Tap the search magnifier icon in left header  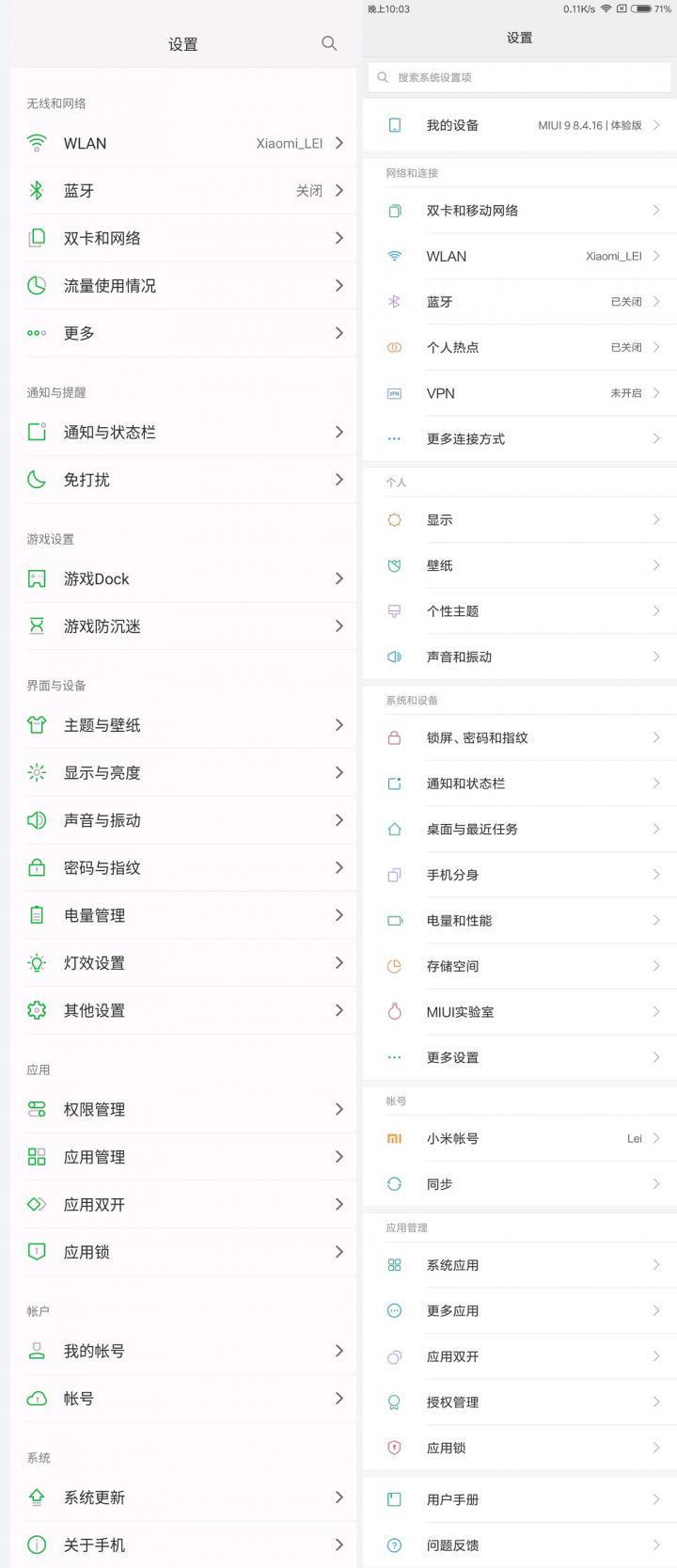pyautogui.click(x=329, y=43)
